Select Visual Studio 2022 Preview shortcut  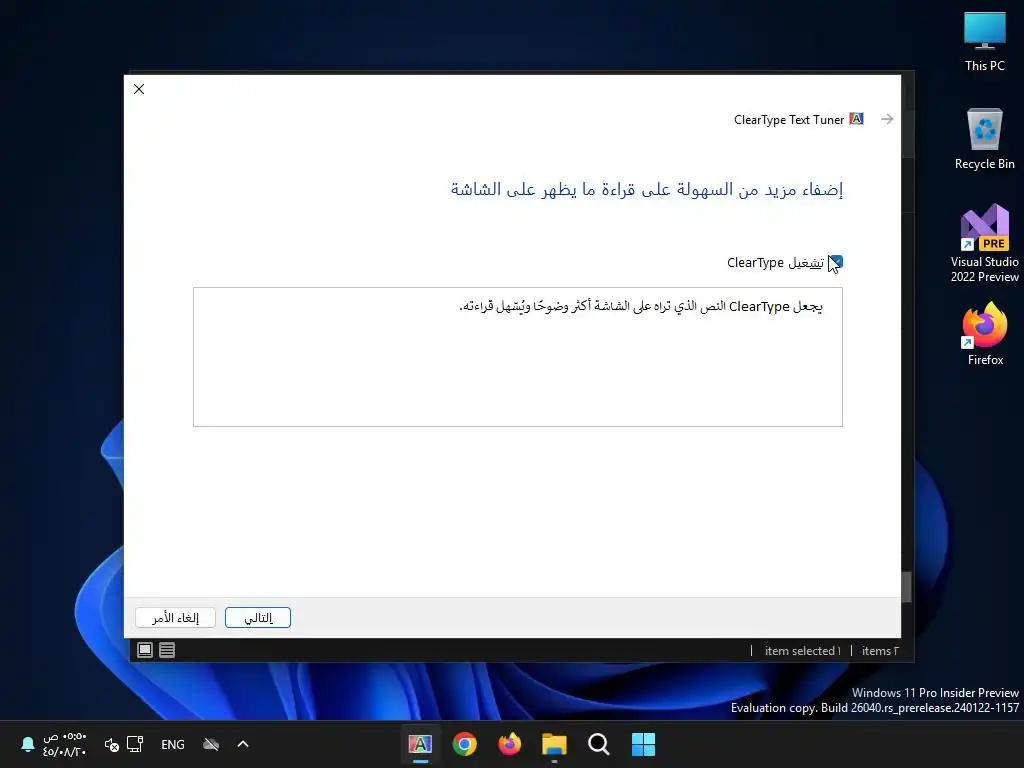pyautogui.click(x=985, y=243)
